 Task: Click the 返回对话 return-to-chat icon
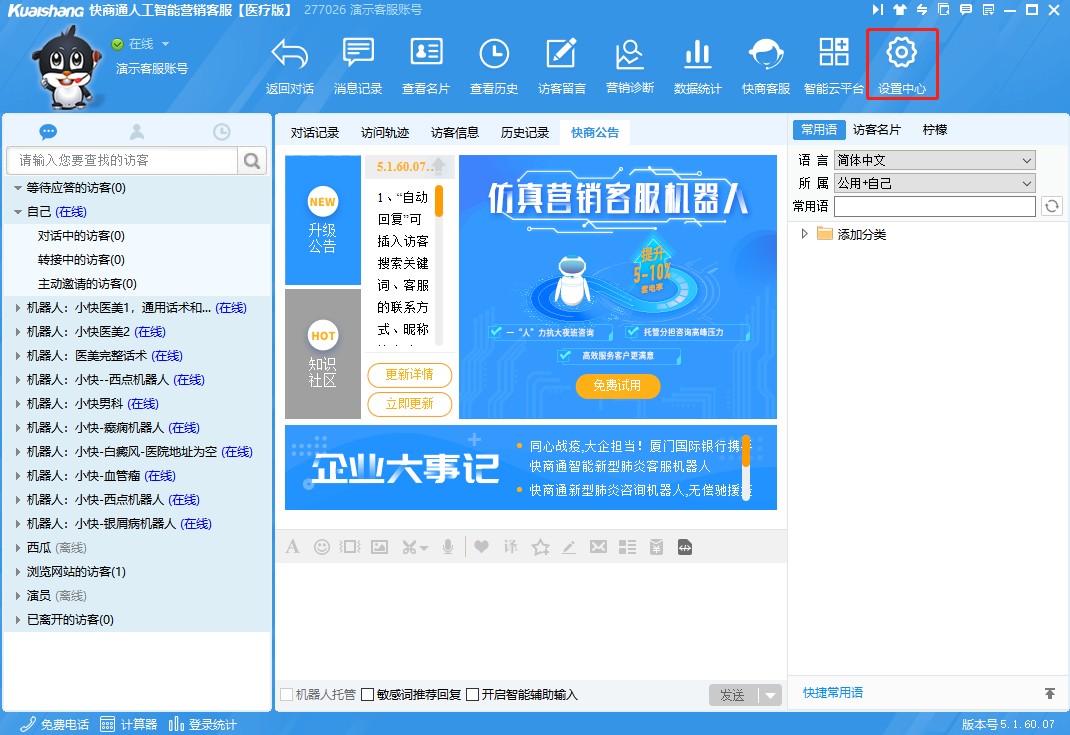point(288,62)
